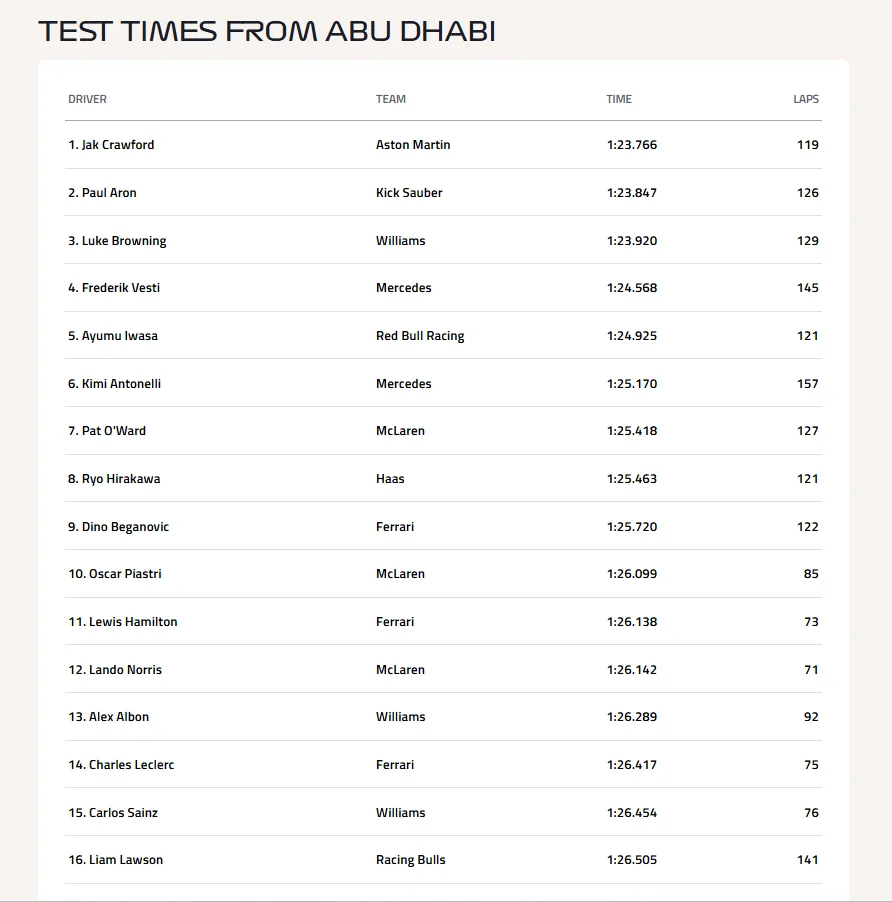The width and height of the screenshot is (892, 902).
Task: Click the DRIVER column header
Action: pyautogui.click(x=87, y=99)
